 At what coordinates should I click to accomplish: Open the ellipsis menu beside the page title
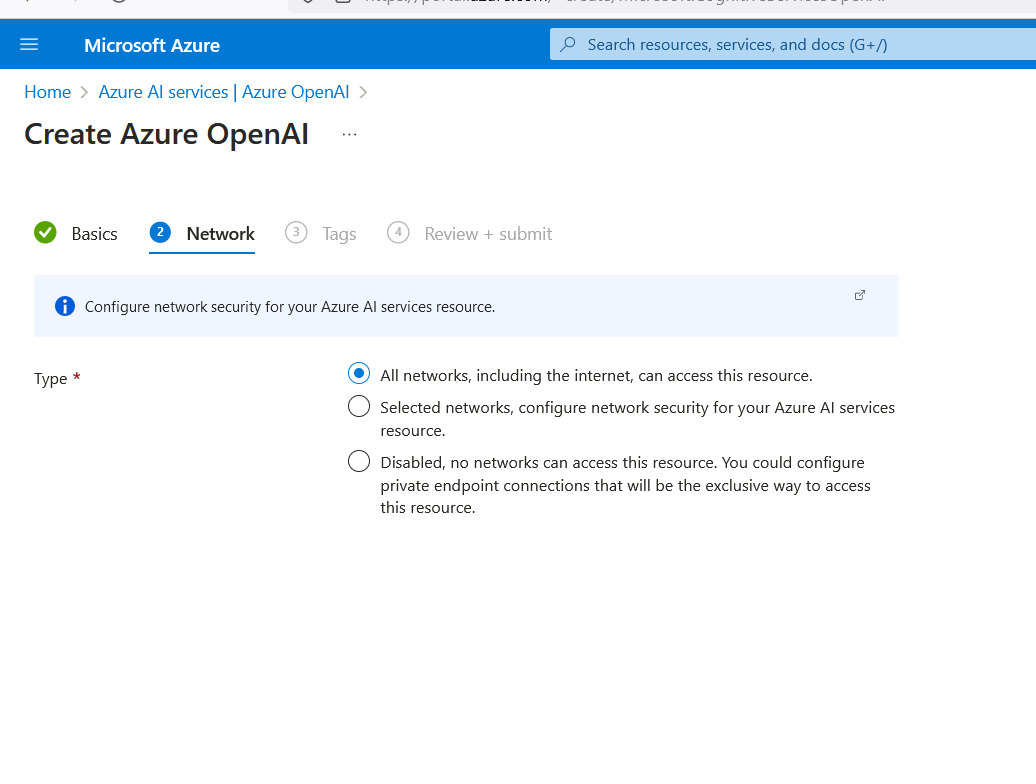348,133
